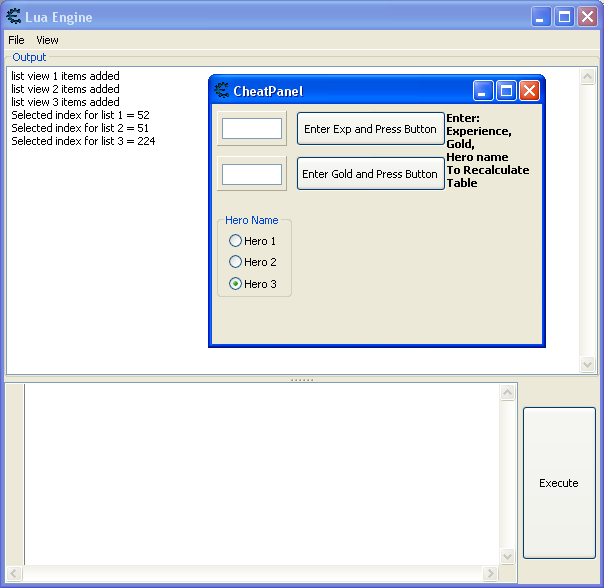604x588 pixels.
Task: Close the CheatPanel window
Action: [529, 91]
